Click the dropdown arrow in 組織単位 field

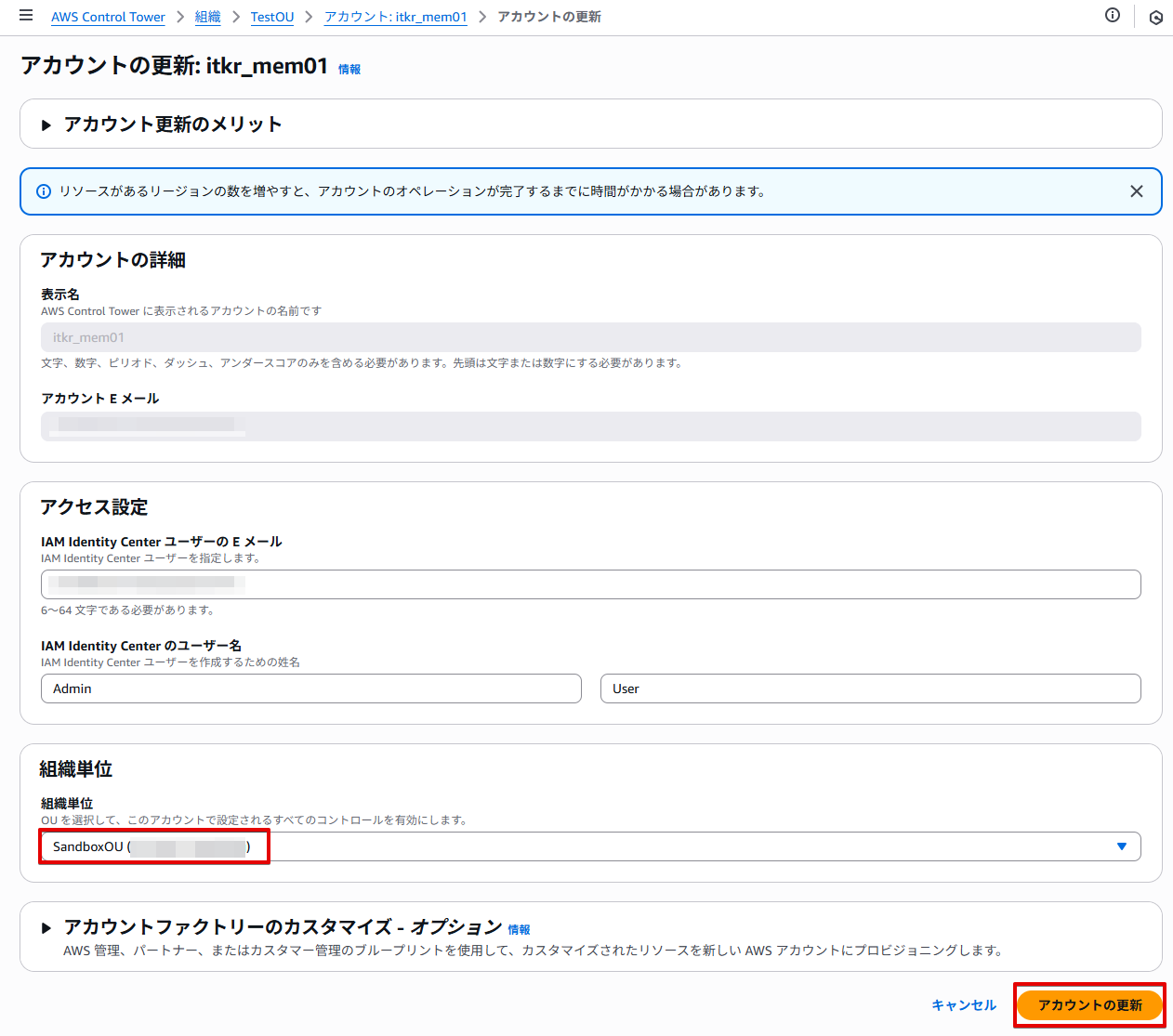point(1121,846)
